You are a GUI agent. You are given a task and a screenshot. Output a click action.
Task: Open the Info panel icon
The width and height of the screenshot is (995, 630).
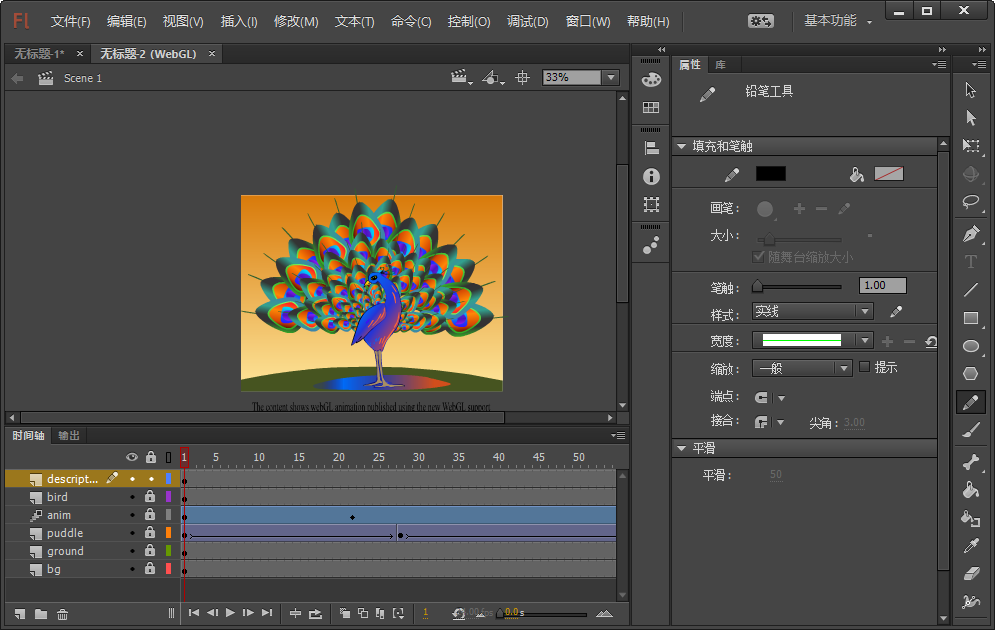(651, 176)
